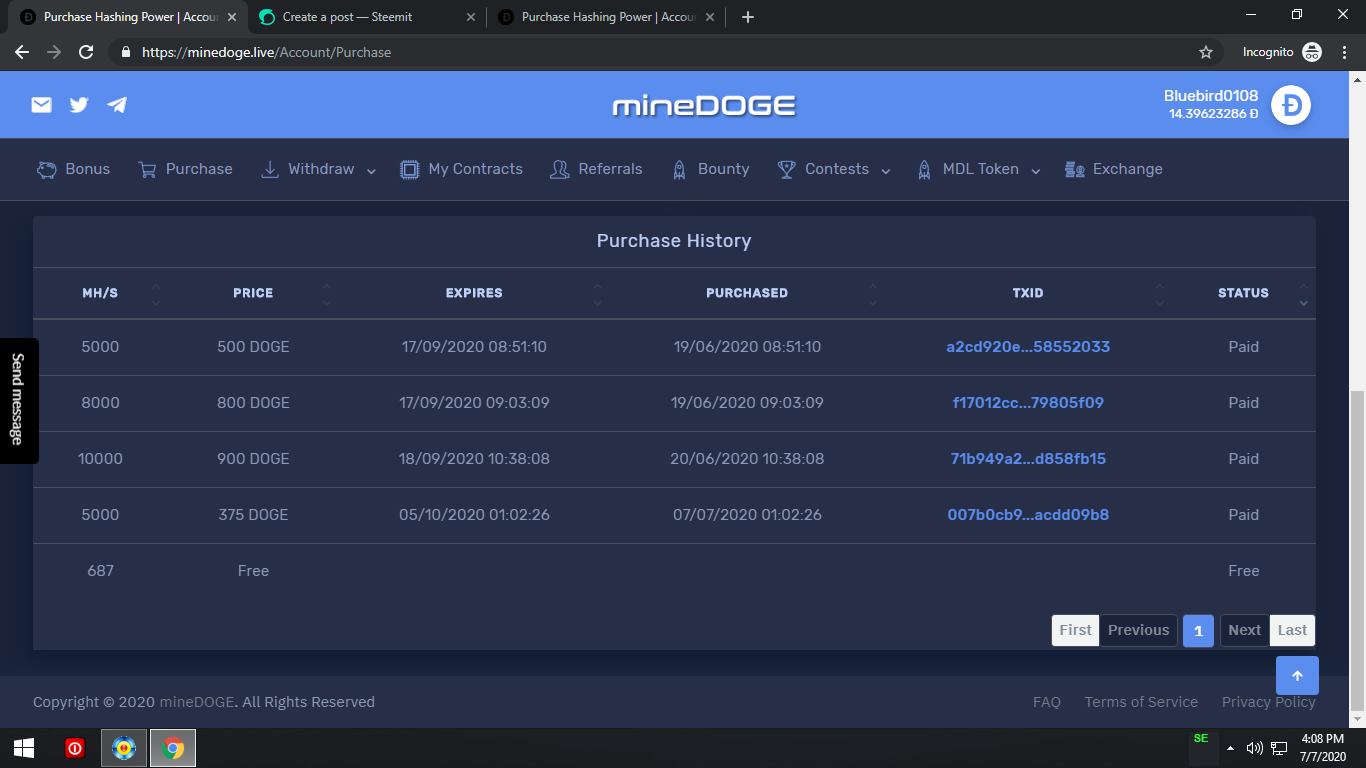Open transaction 71b949a2...d858fb15
The image size is (1366, 768).
pos(1028,459)
